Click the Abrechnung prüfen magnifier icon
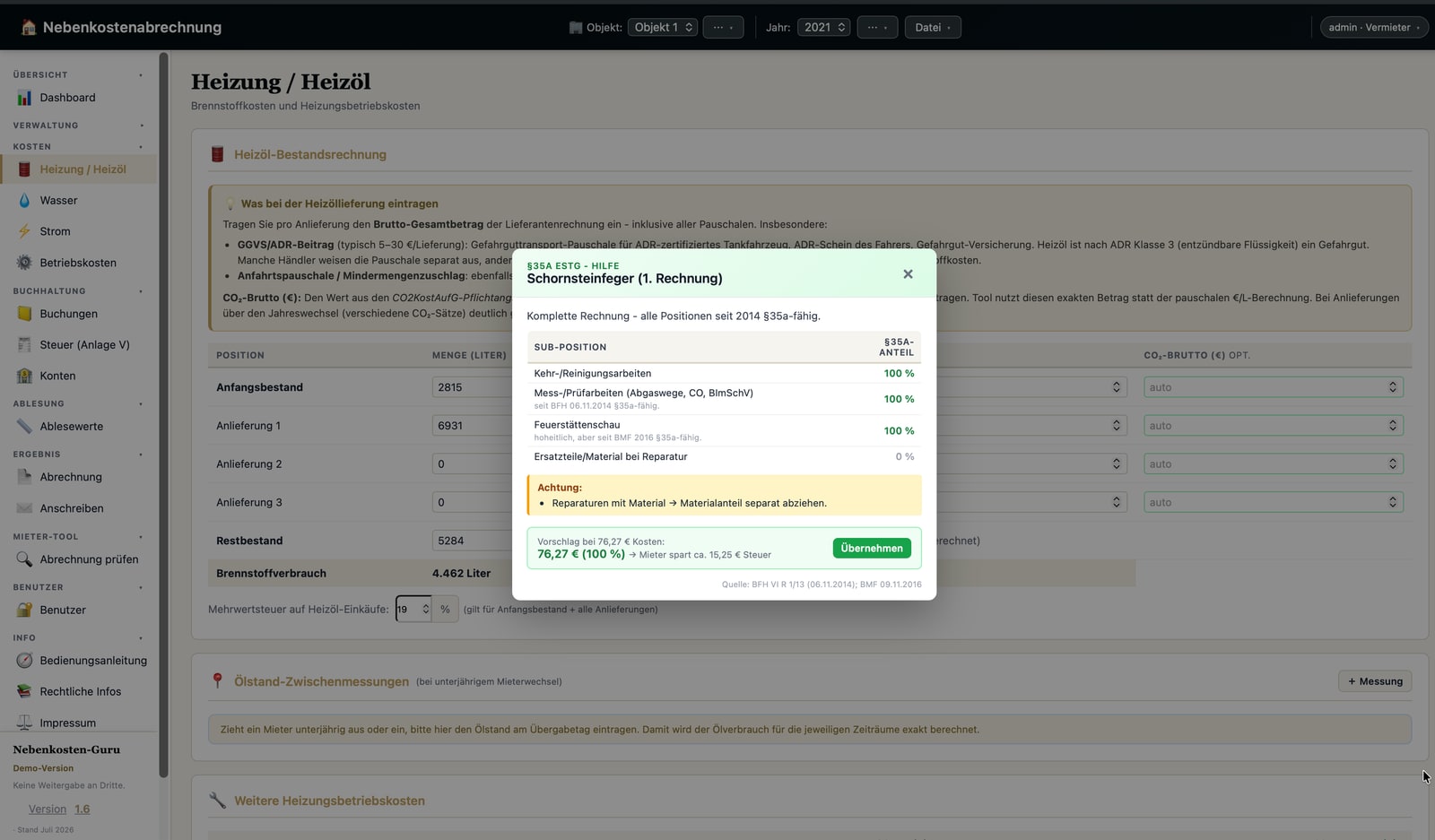1435x840 pixels. coord(24,559)
